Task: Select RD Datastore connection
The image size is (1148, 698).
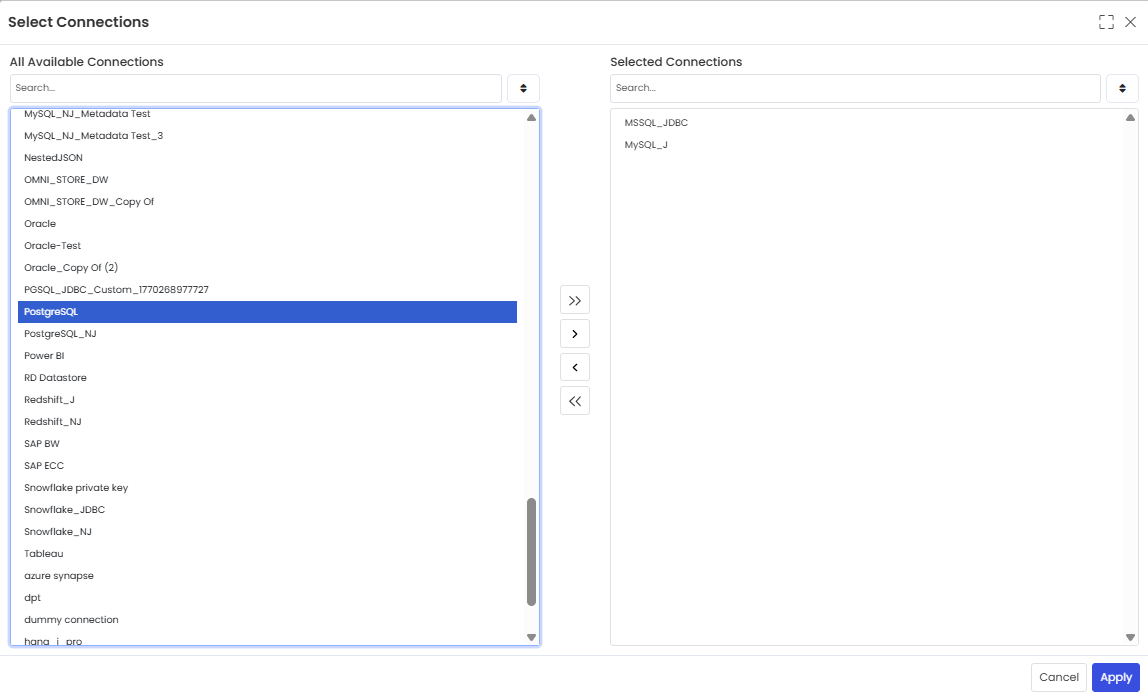Action: (x=267, y=378)
